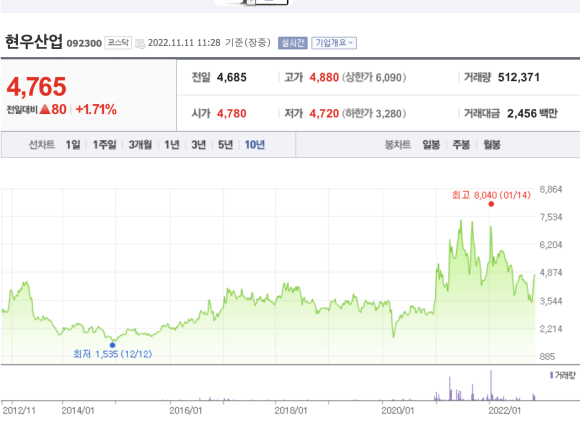The width and height of the screenshot is (580, 421).
Task: Click the 현우산업 stock name
Action: pyautogui.click(x=34, y=41)
